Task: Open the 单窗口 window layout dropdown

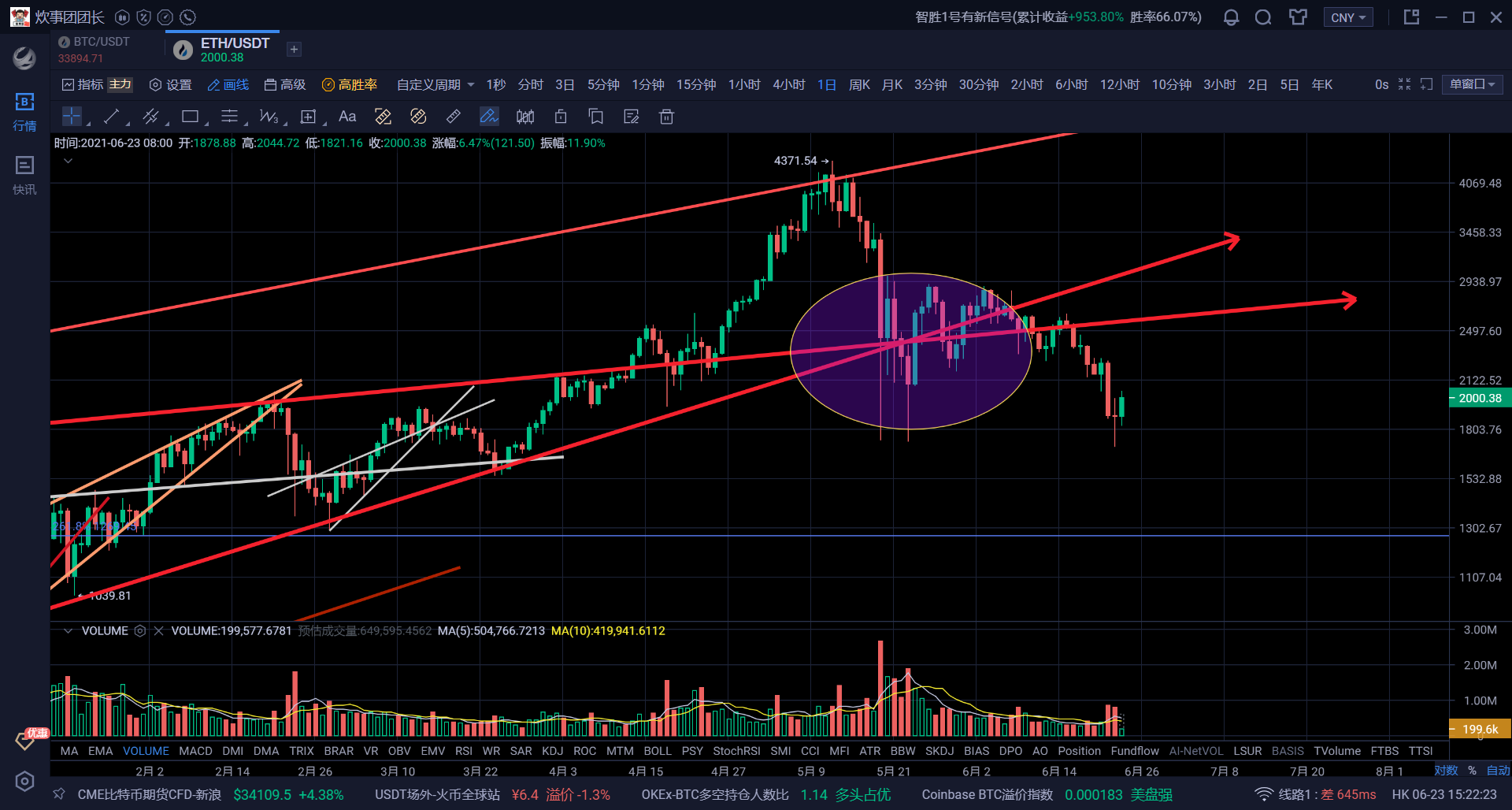Action: tap(1473, 84)
